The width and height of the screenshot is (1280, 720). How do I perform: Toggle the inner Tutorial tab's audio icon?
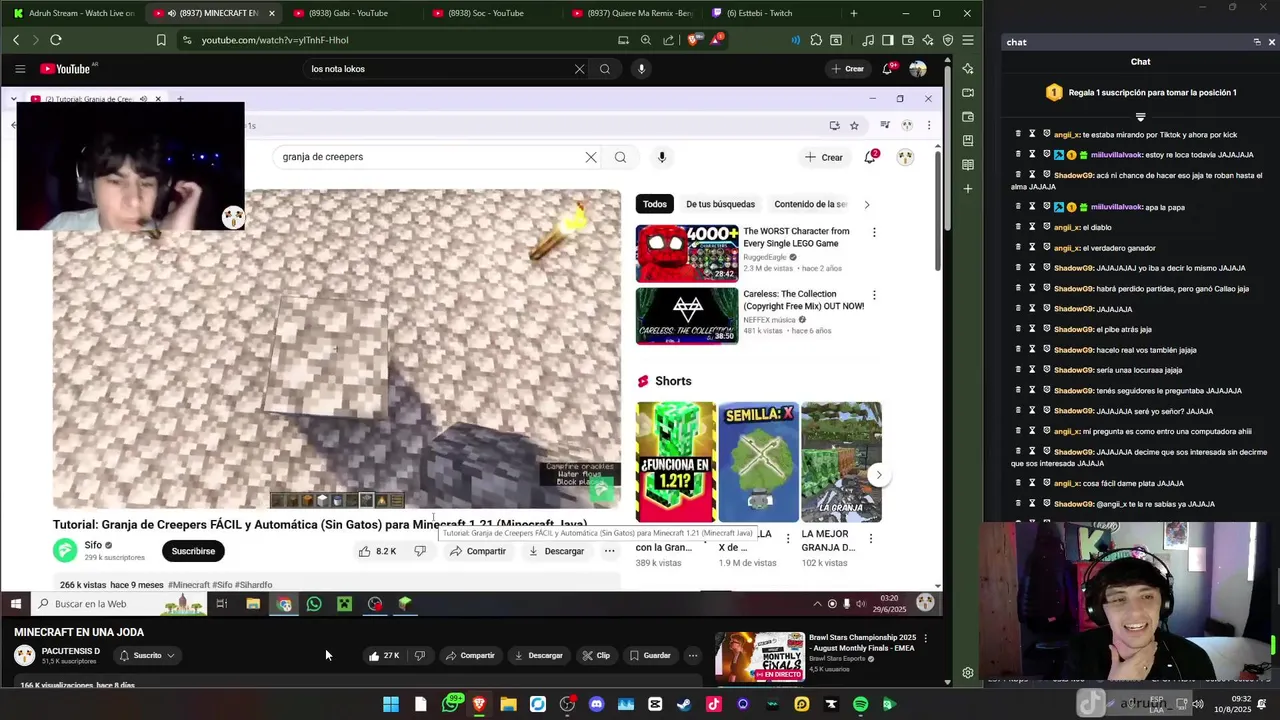(143, 99)
